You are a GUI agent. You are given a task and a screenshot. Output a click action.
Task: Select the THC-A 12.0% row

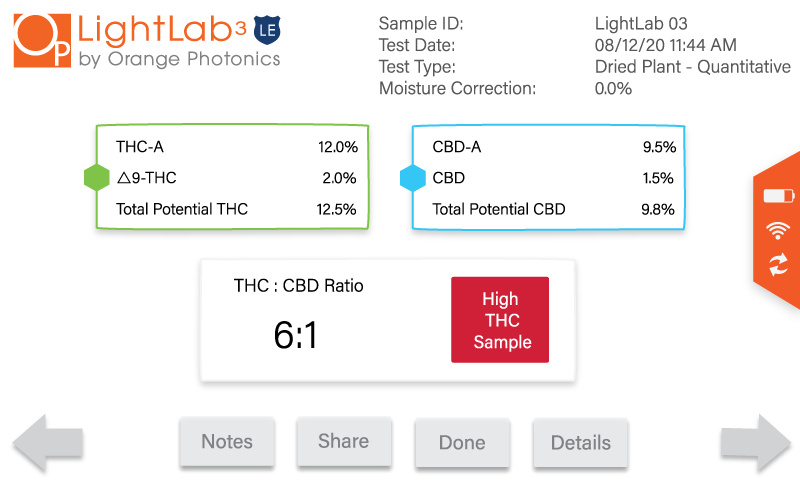coord(236,147)
